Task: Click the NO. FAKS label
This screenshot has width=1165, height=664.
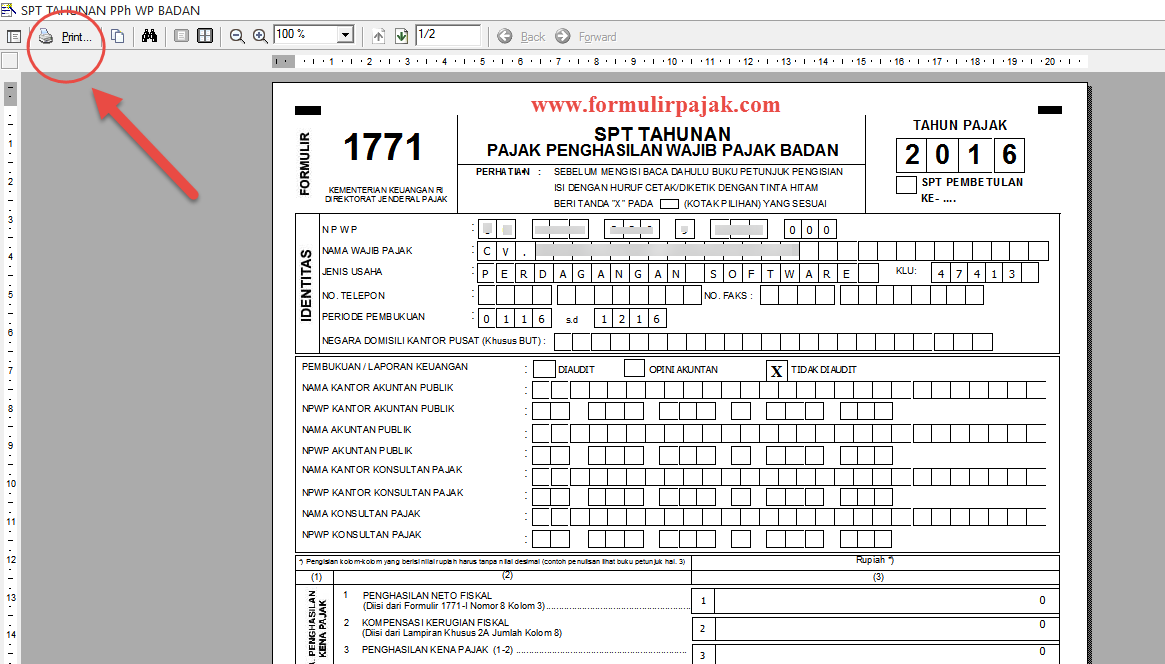Action: pyautogui.click(x=728, y=296)
